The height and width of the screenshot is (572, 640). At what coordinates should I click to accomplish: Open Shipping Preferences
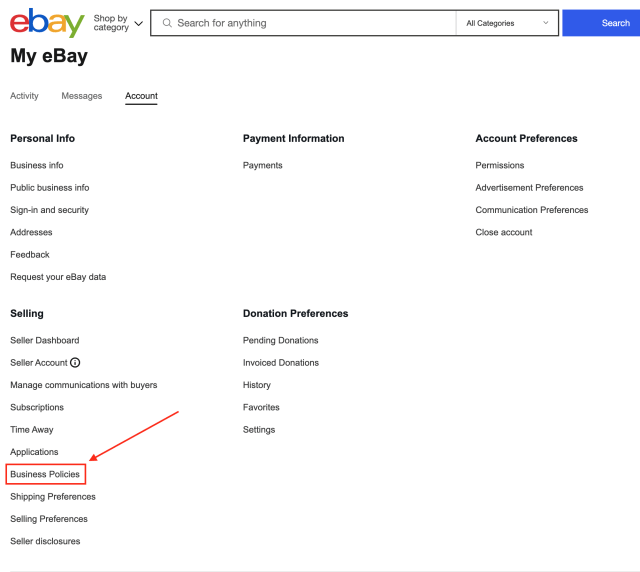(x=53, y=497)
